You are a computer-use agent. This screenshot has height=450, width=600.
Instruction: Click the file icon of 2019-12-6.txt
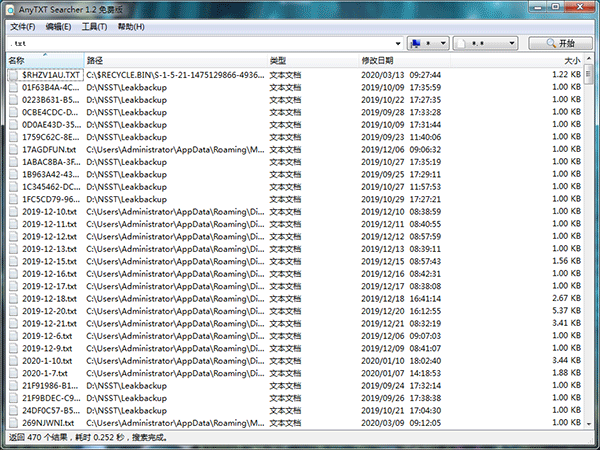[13, 336]
